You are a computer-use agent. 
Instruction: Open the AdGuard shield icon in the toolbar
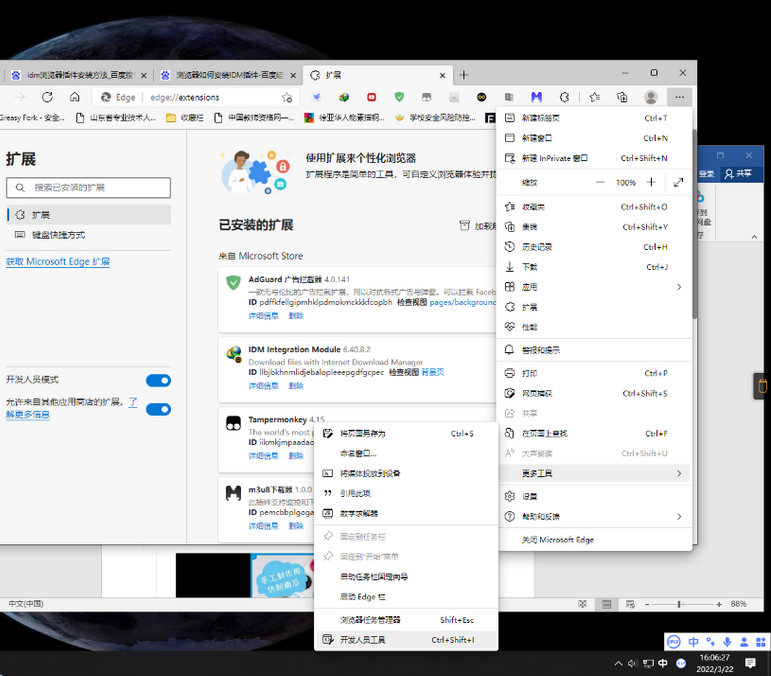pyautogui.click(x=399, y=97)
